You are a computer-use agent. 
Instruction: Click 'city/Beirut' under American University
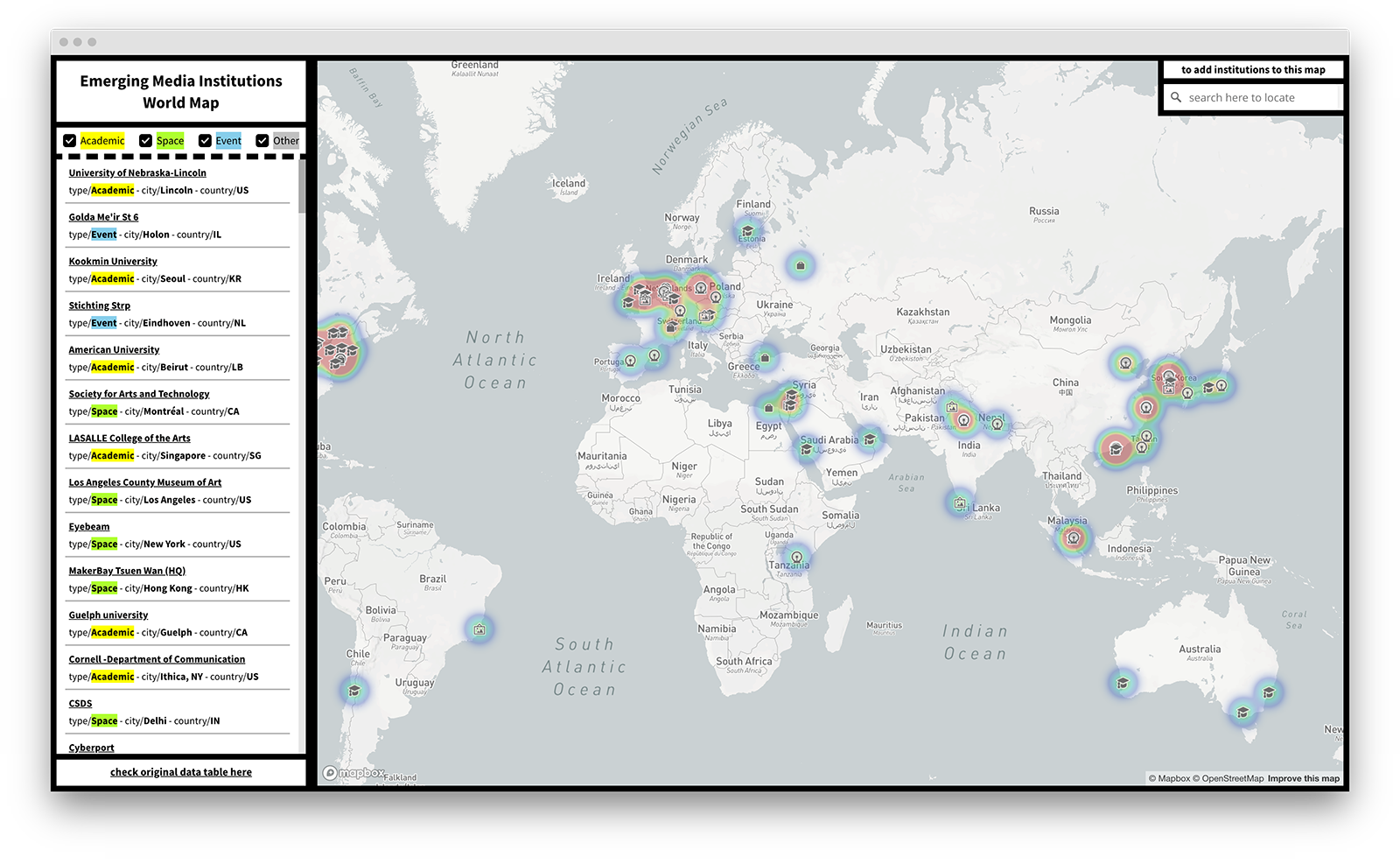pos(164,368)
